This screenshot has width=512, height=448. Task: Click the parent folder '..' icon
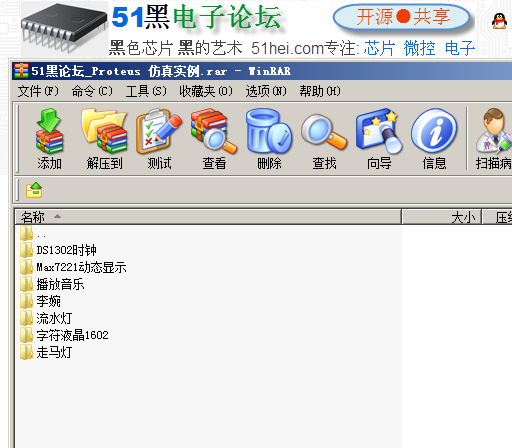(x=26, y=233)
